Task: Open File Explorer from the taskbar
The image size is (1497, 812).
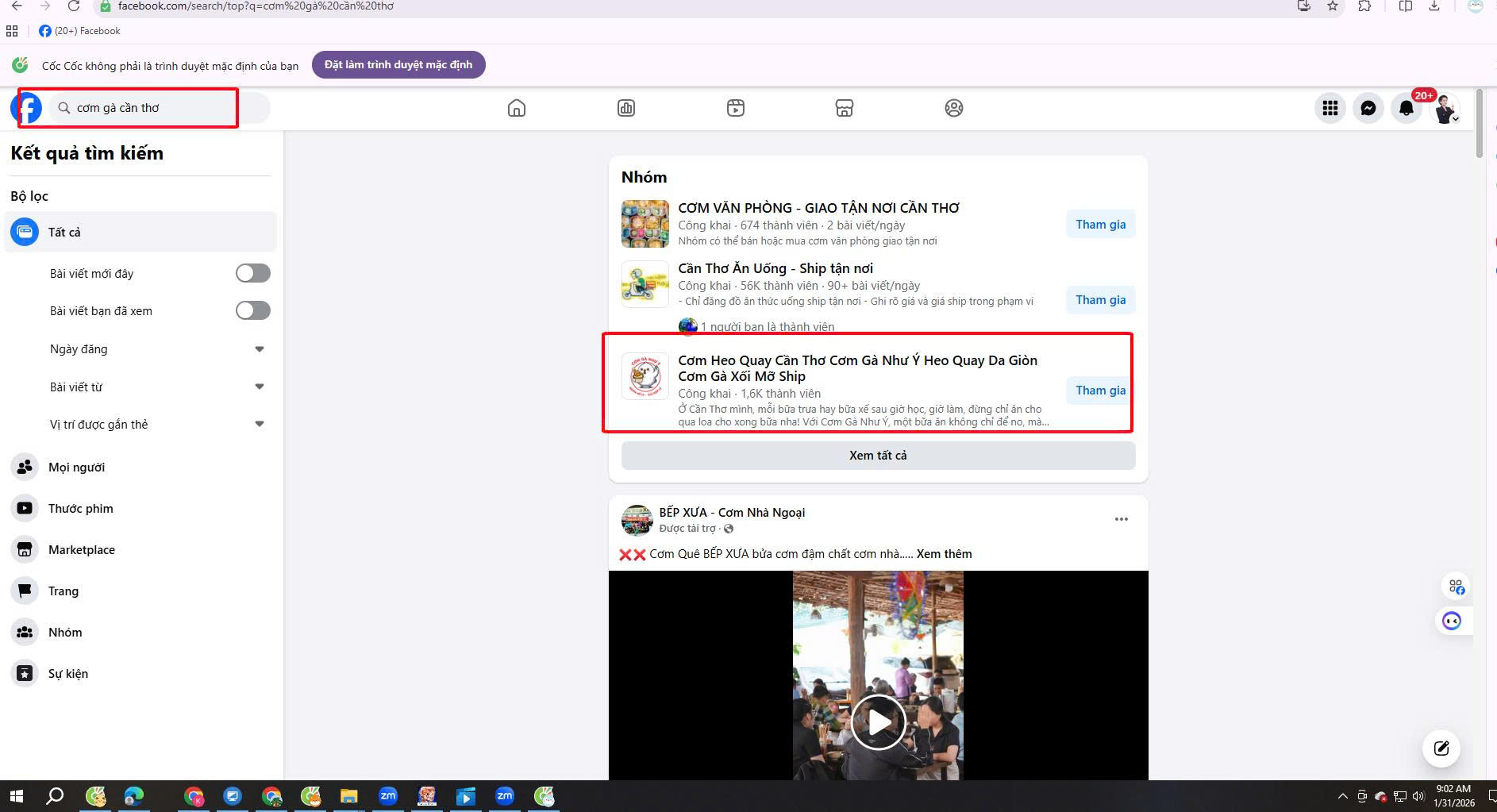Action: [x=348, y=796]
